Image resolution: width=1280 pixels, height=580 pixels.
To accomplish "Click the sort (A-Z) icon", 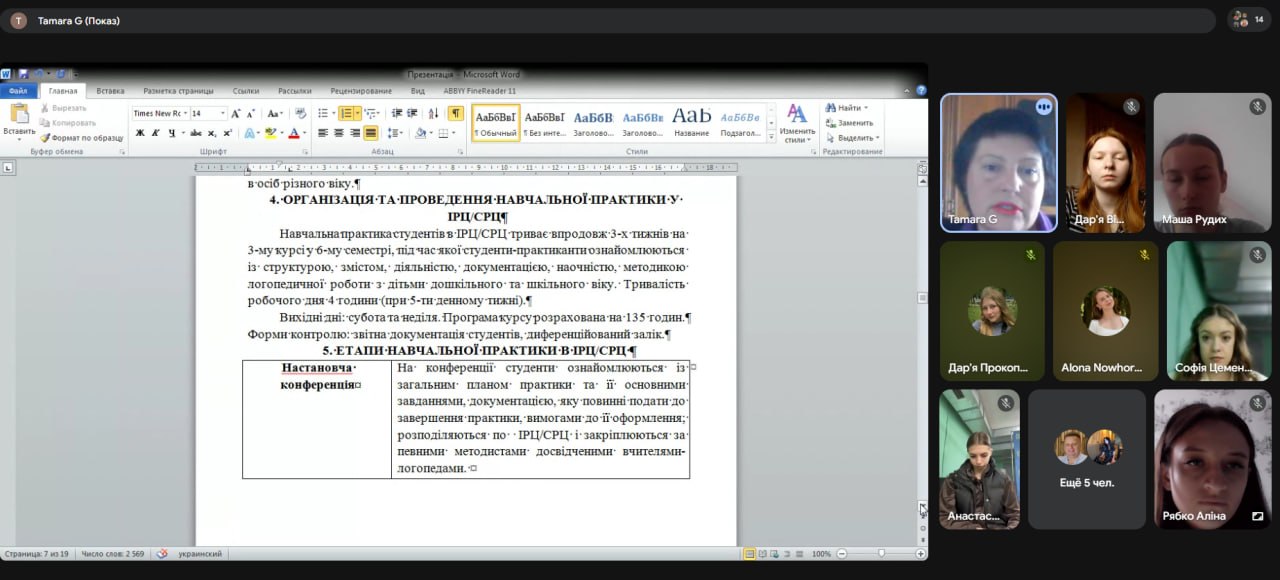I will [x=432, y=113].
